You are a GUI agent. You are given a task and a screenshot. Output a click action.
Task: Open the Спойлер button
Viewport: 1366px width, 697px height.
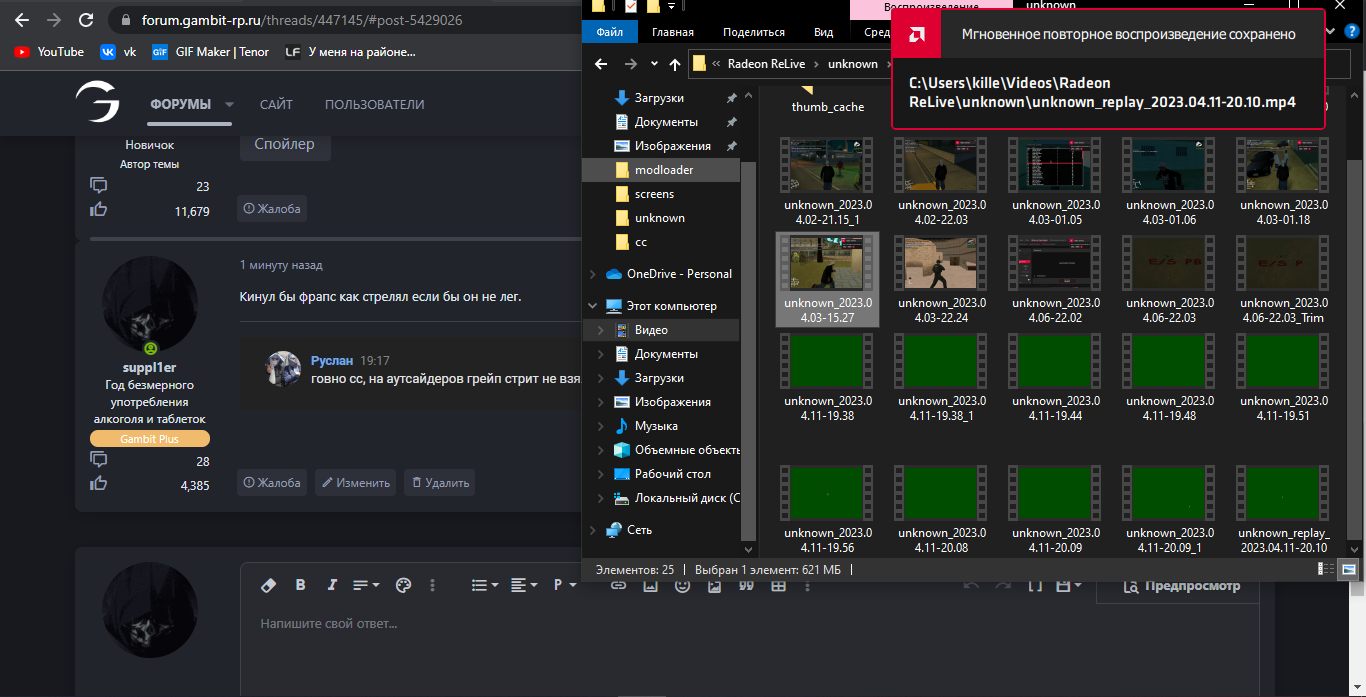(x=285, y=144)
